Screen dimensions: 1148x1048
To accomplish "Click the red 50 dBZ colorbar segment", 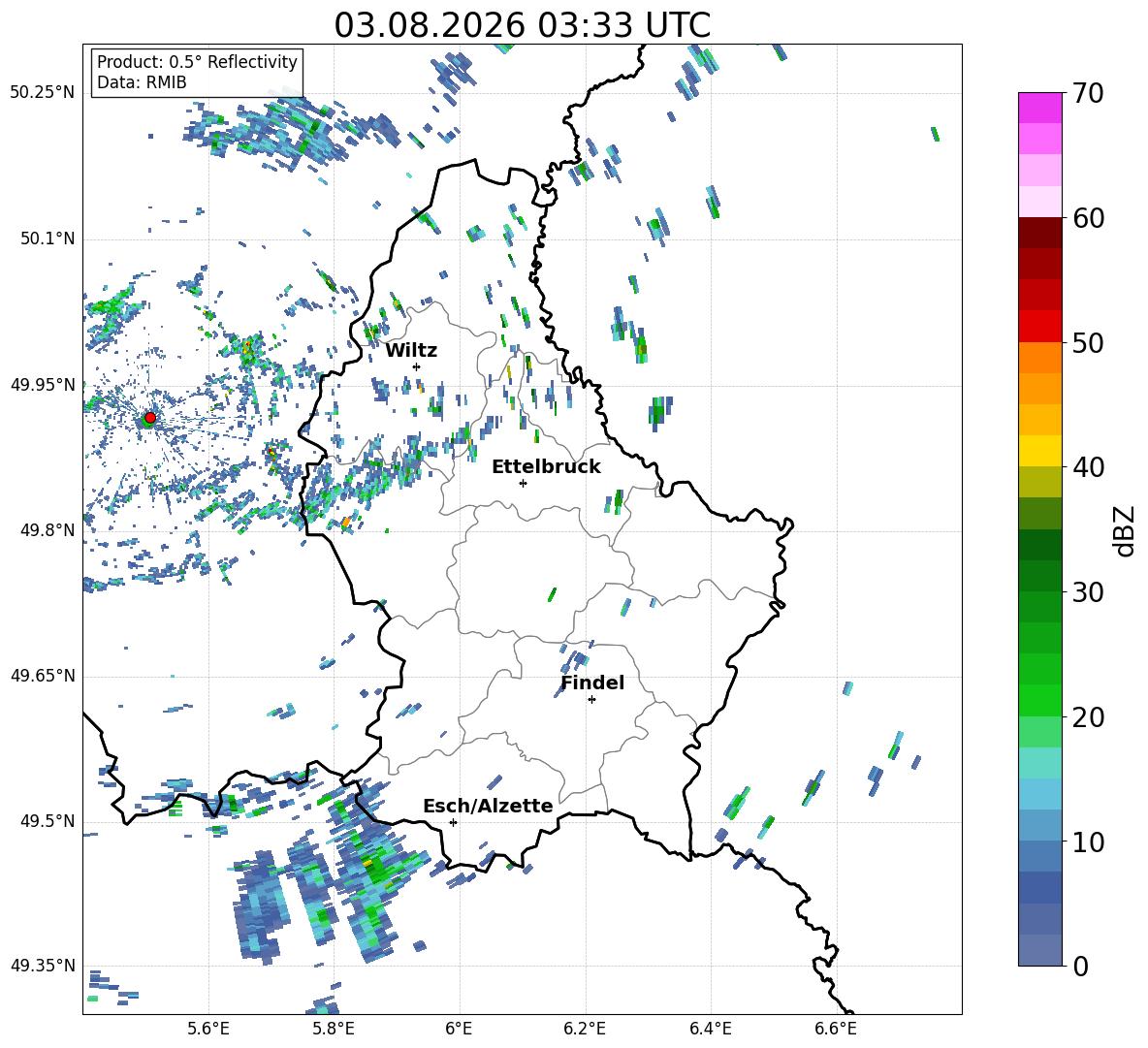I will click(1039, 327).
